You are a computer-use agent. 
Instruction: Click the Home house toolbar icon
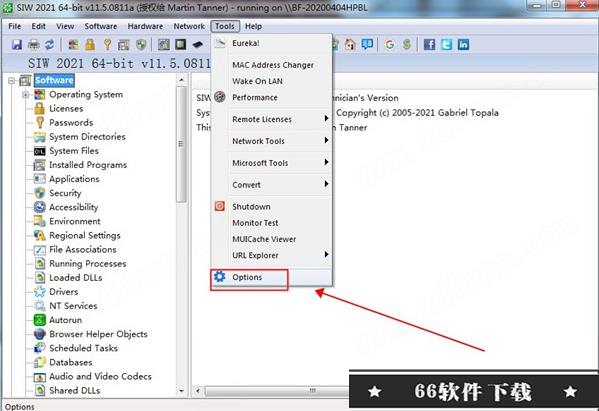click(x=350, y=45)
